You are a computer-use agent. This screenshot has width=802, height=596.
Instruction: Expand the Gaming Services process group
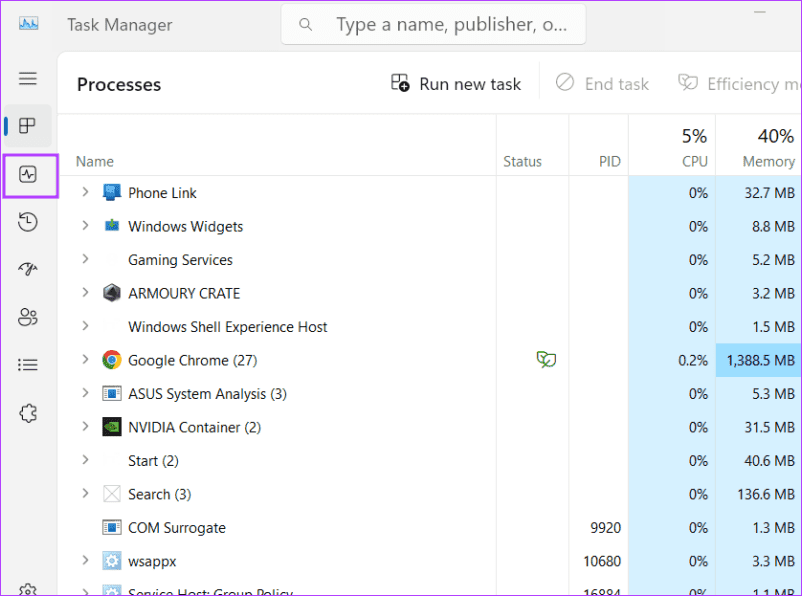pos(85,259)
